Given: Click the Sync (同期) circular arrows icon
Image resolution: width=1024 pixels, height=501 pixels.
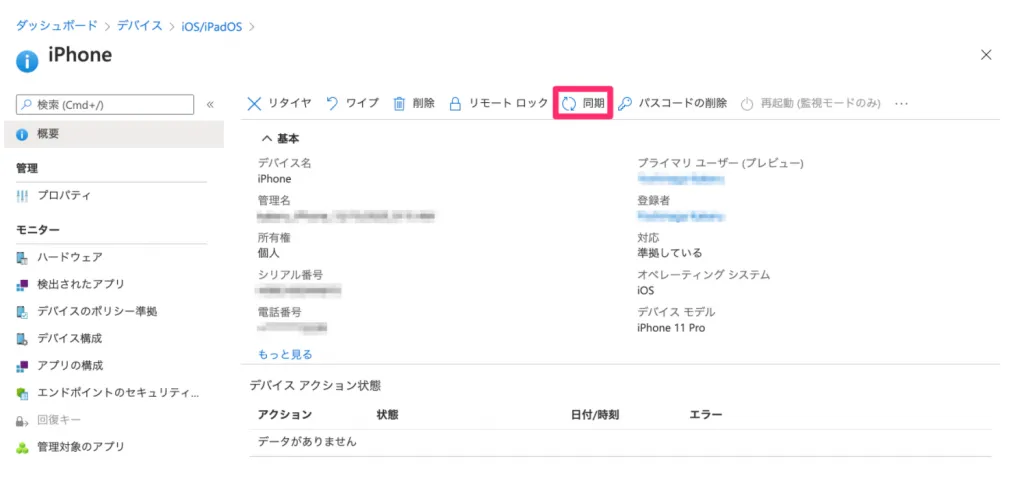Looking at the screenshot, I should coord(569,103).
